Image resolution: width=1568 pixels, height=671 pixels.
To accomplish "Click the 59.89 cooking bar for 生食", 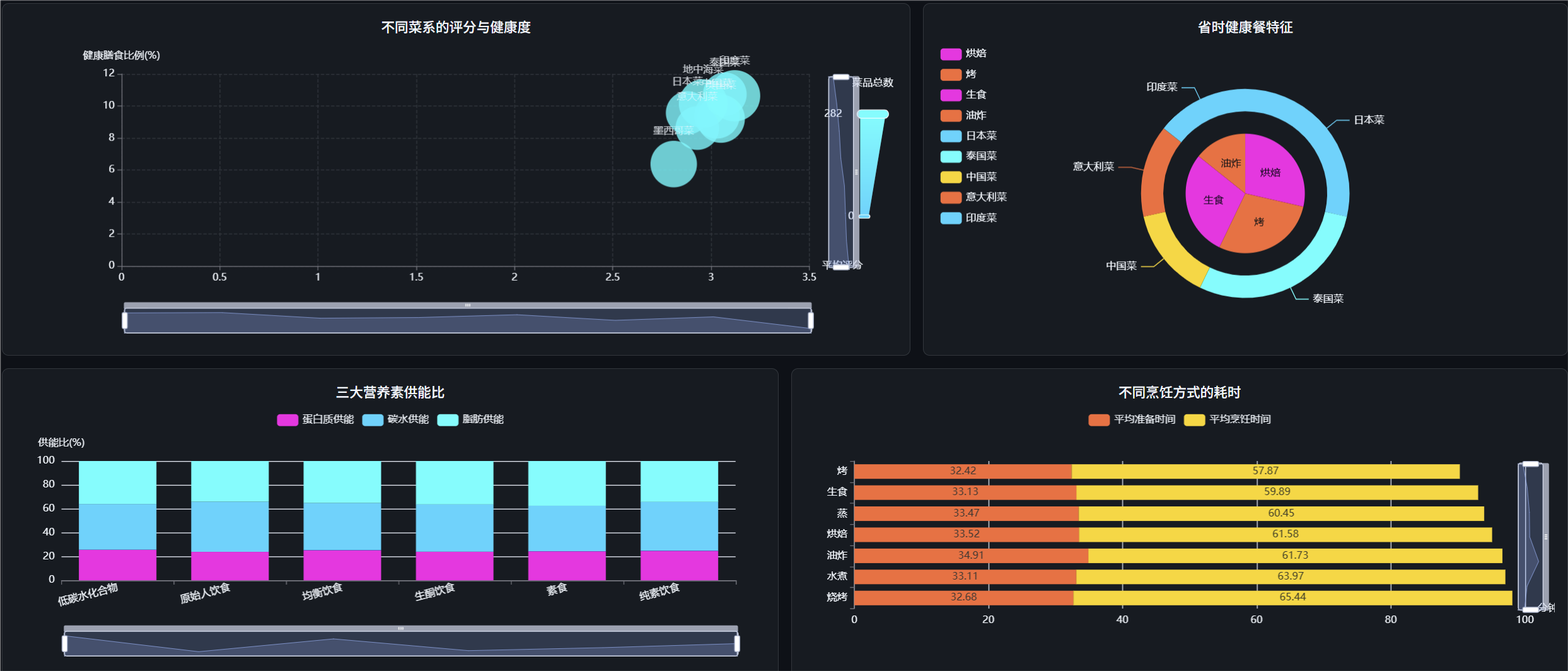I will (x=1277, y=493).
